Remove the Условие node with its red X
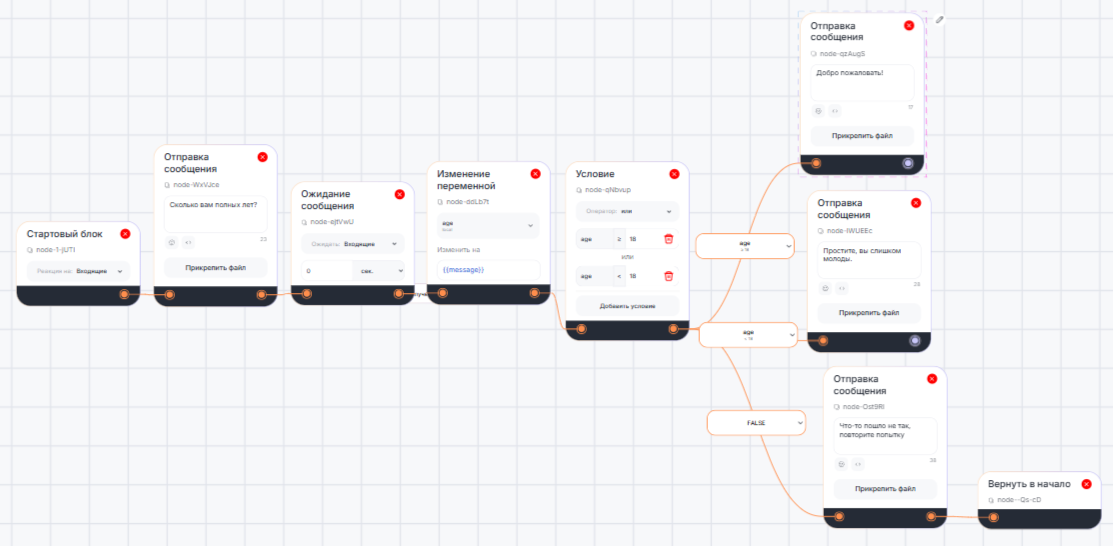This screenshot has height=546, width=1113. [x=674, y=174]
